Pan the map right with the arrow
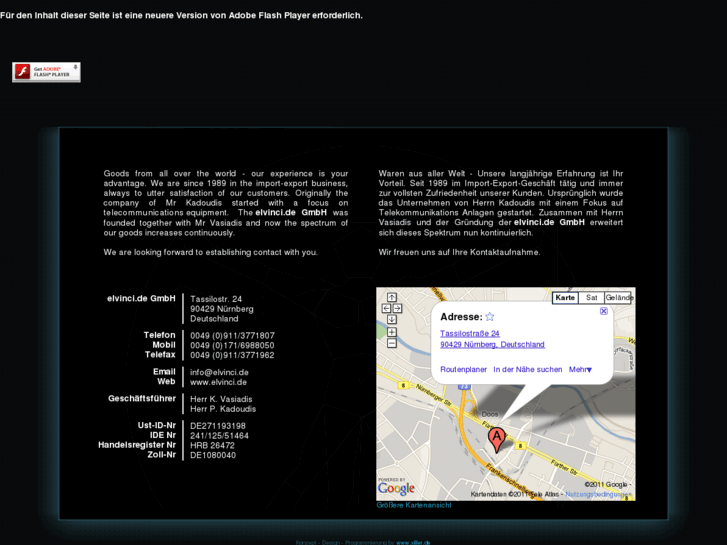727x545 pixels. (397, 308)
